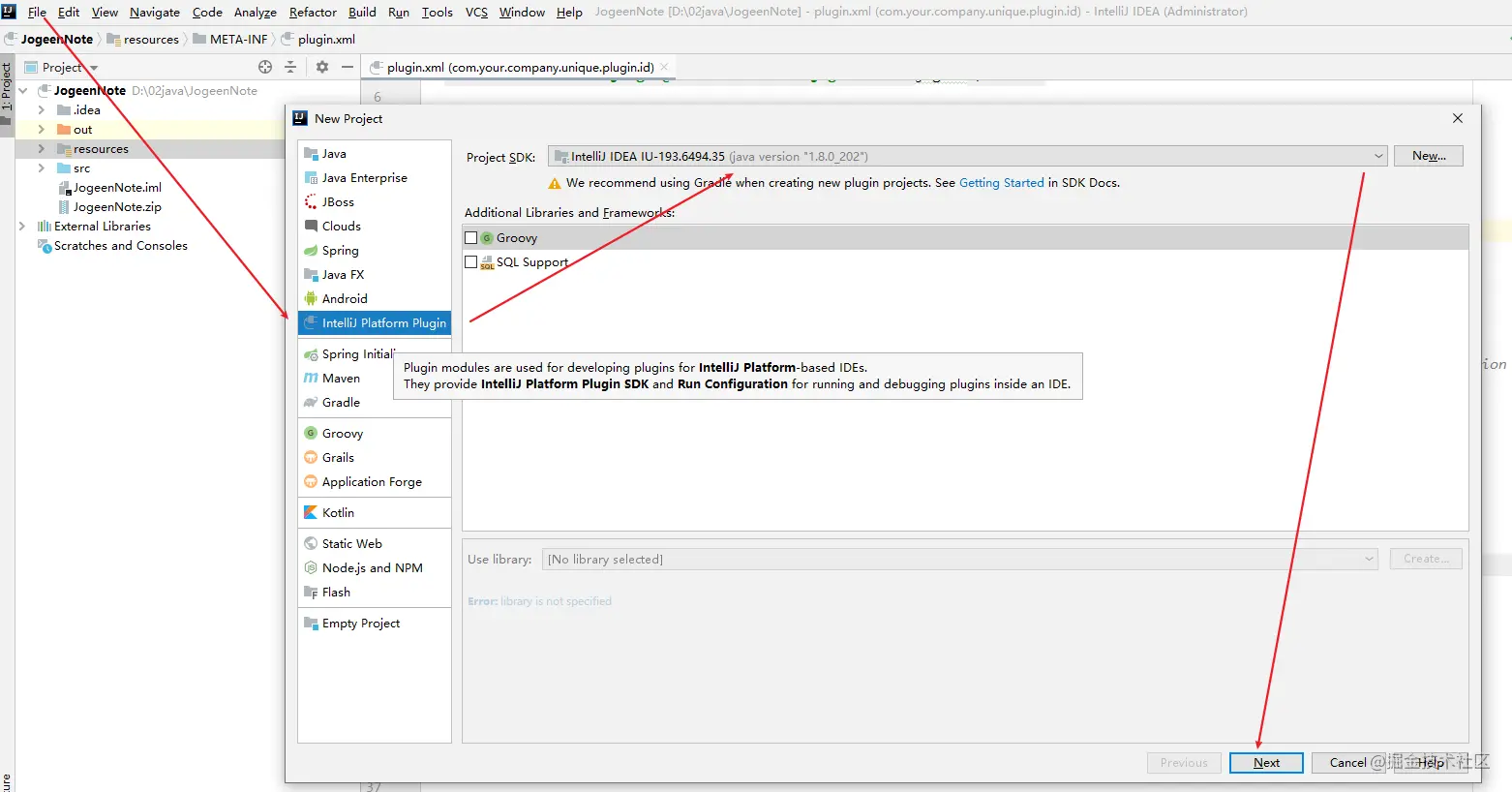1512x792 pixels.
Task: Expand .idea folder node
Action: [41, 110]
